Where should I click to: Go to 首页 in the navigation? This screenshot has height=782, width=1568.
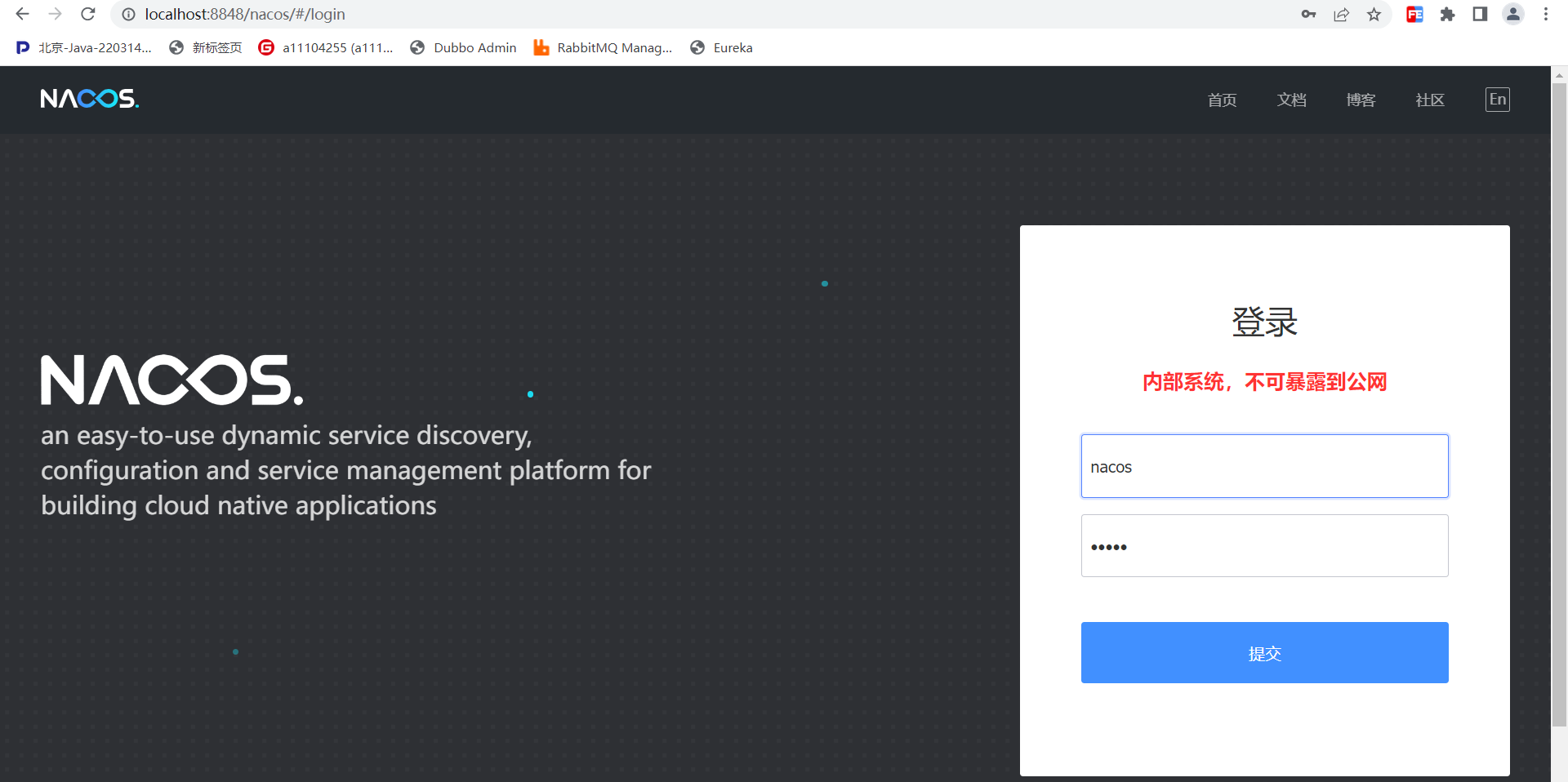(x=1222, y=100)
